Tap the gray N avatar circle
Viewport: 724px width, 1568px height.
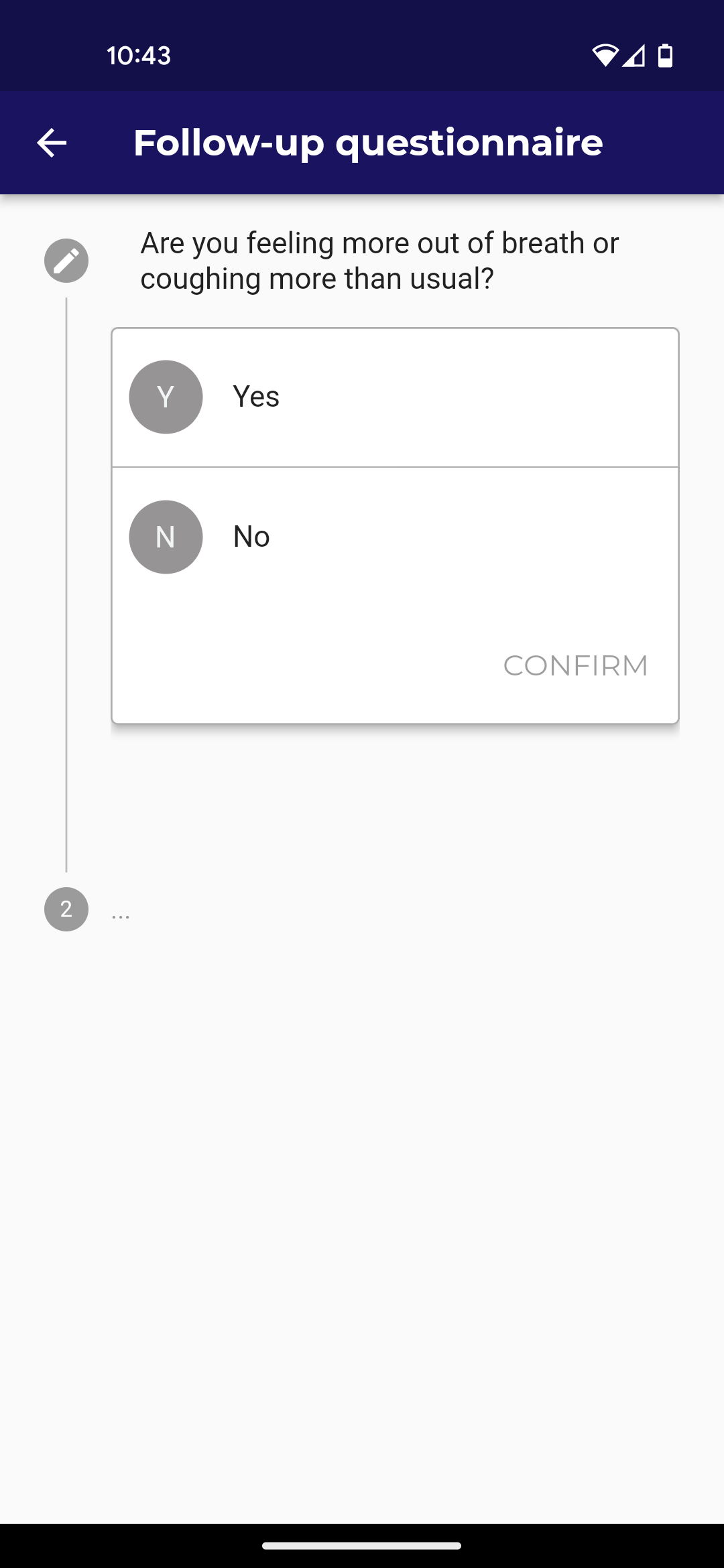pos(166,537)
